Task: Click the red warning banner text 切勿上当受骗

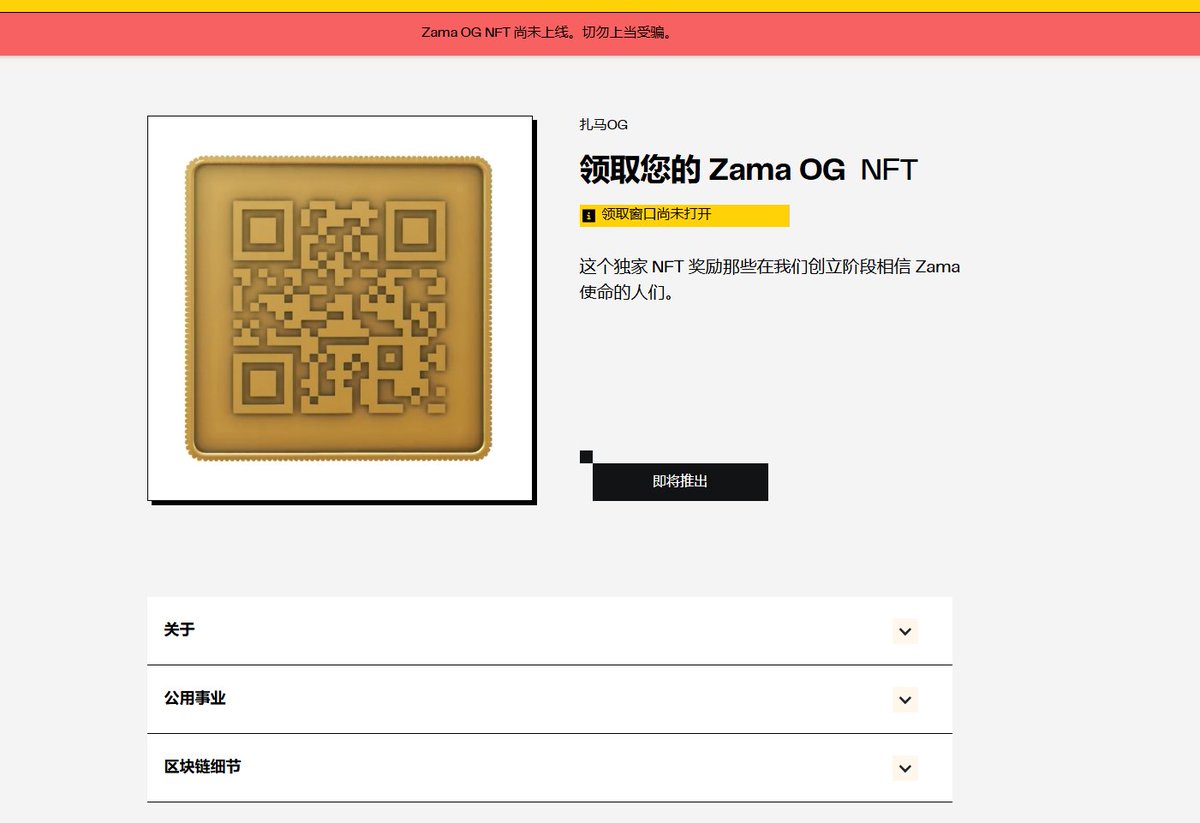Action: [626, 32]
